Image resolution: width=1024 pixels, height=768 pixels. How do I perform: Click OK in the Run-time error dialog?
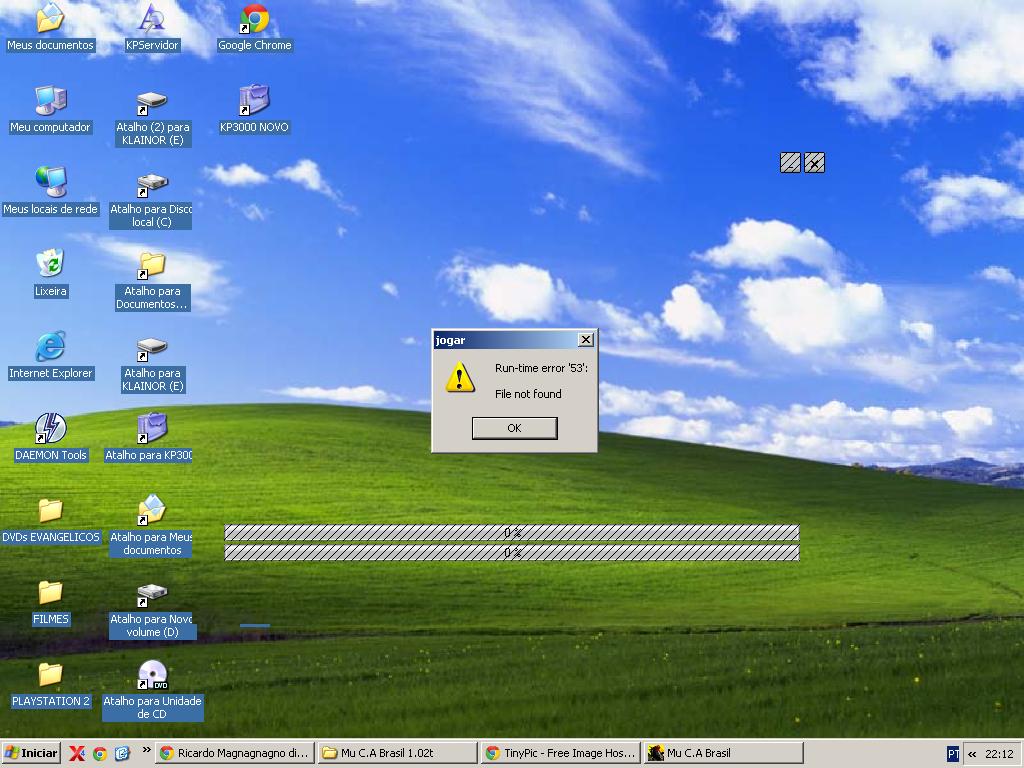coord(514,428)
